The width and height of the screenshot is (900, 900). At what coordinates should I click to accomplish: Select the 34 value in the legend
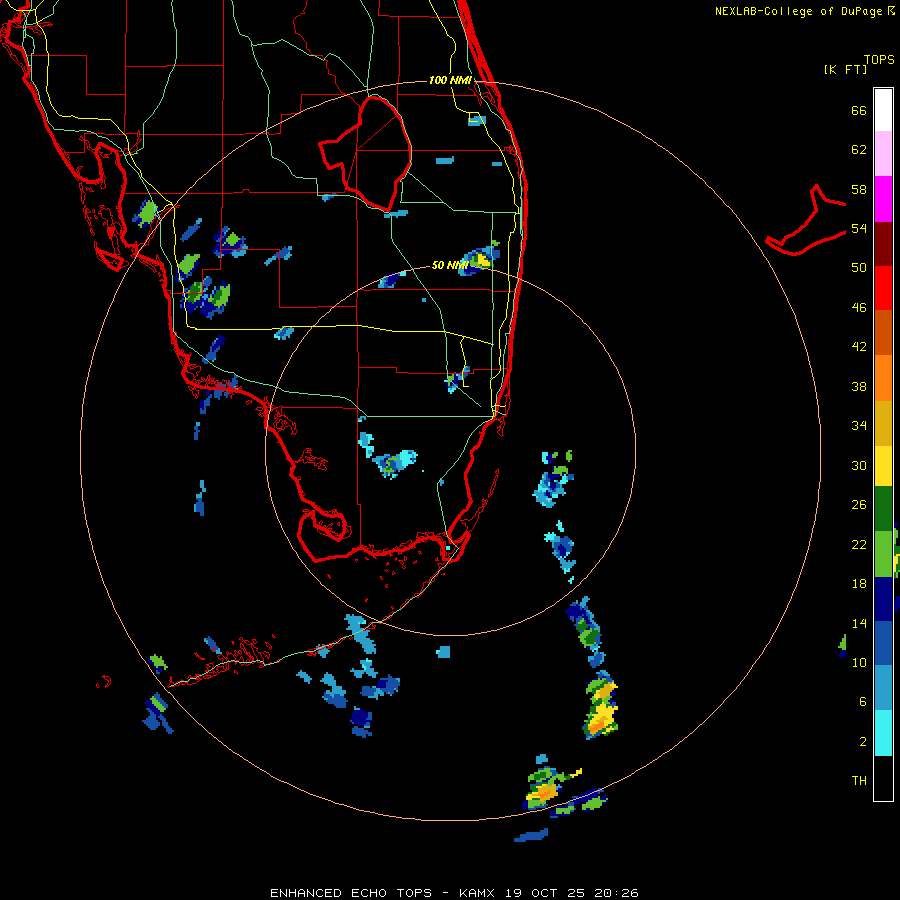point(859,426)
